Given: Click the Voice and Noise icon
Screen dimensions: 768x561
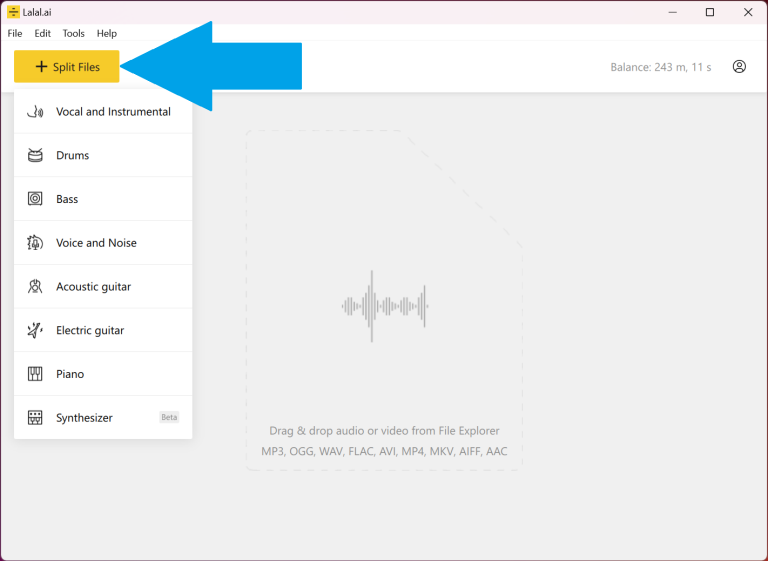Looking at the screenshot, I should click(x=35, y=243).
